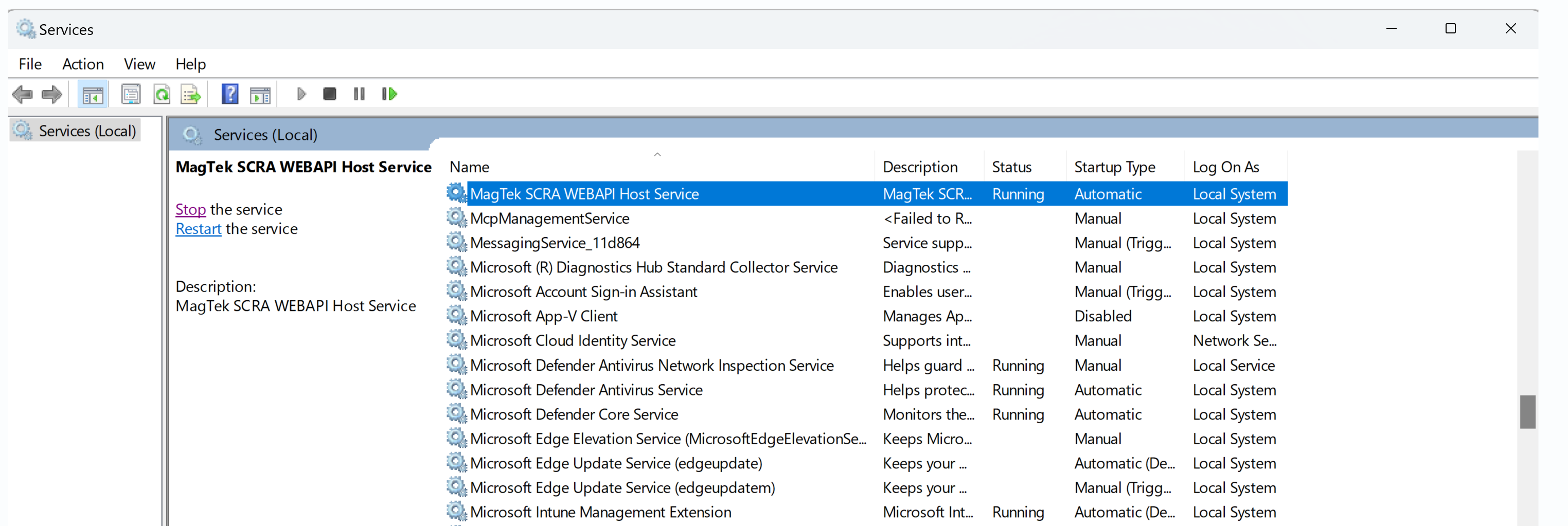
Task: Open the Action menu
Action: (x=83, y=64)
